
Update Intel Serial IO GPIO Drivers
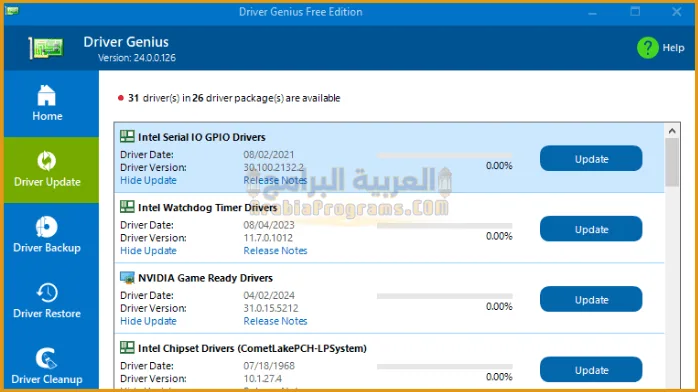[591, 158]
